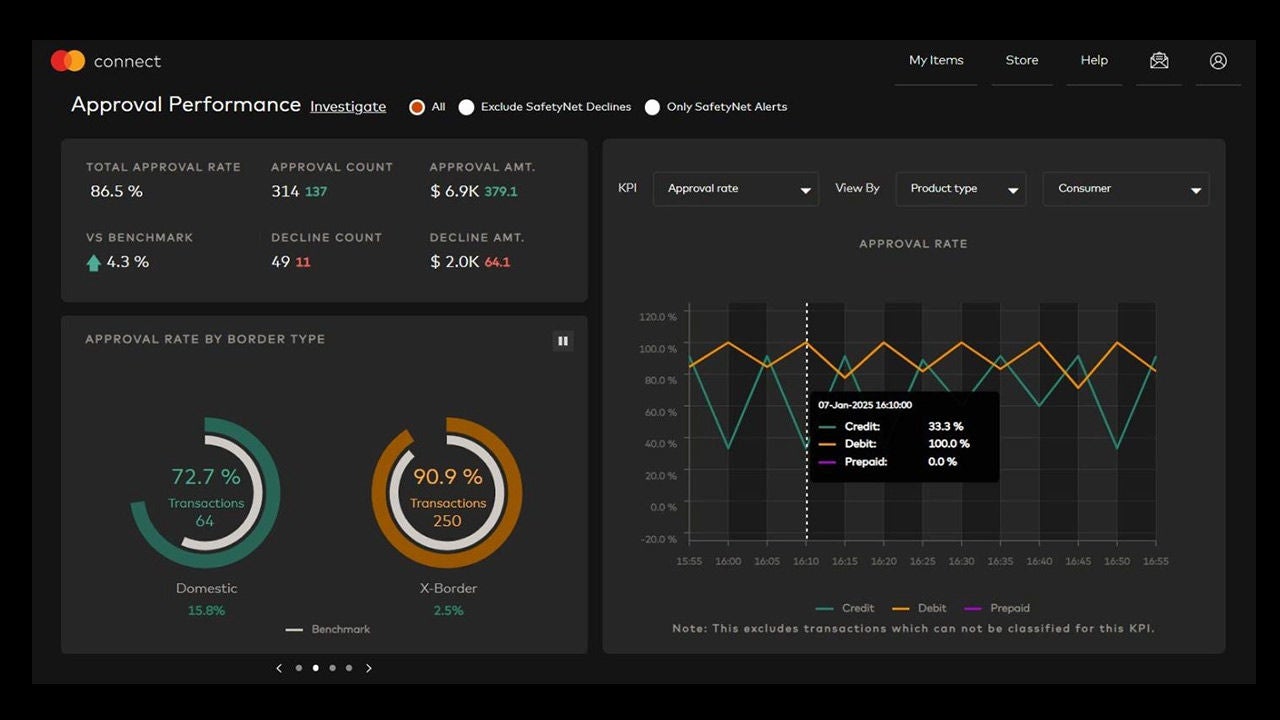
Task: Open the Consumer dropdown
Action: (1125, 189)
